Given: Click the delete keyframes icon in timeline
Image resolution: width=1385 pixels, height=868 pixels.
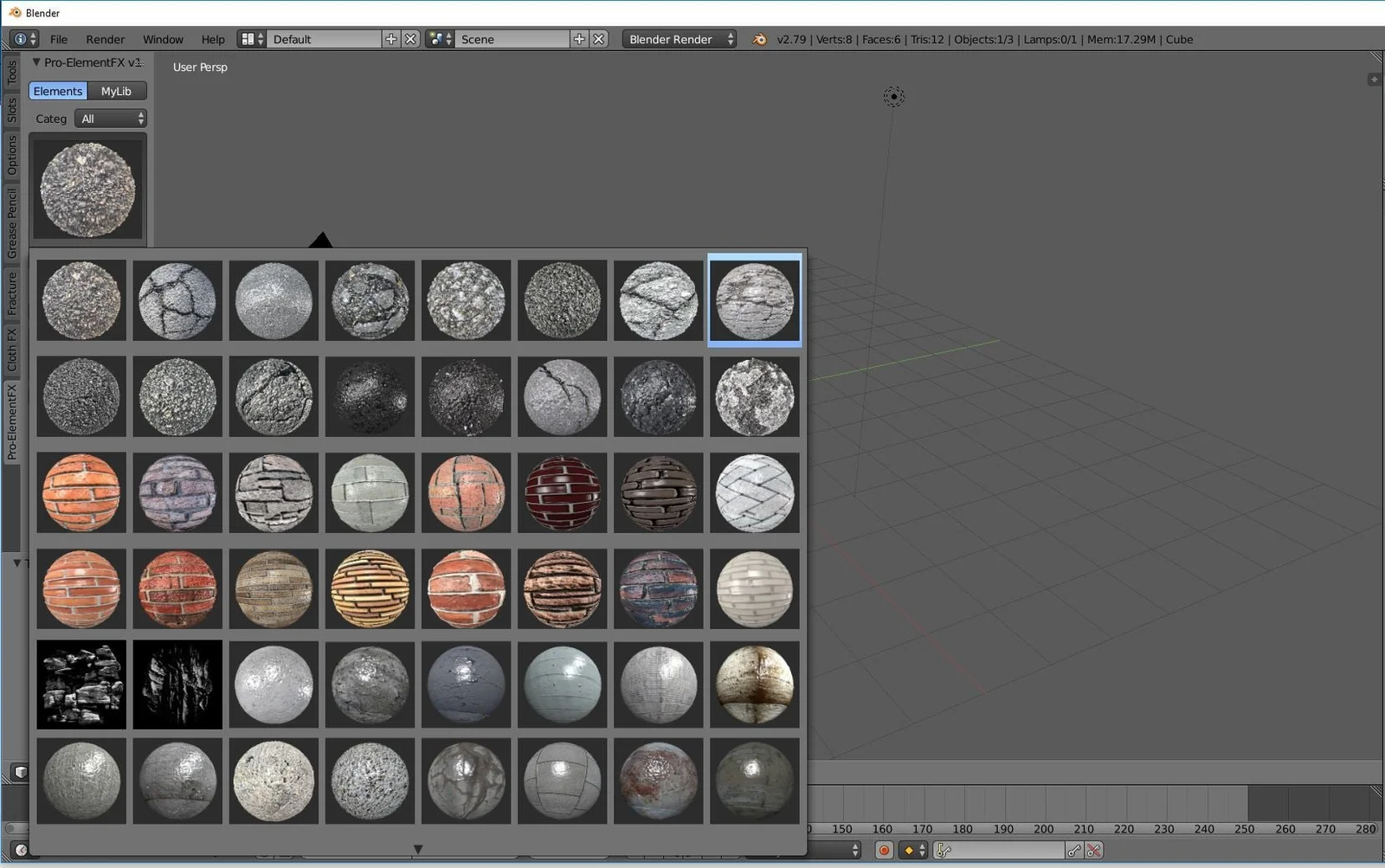Looking at the screenshot, I should (1094, 851).
